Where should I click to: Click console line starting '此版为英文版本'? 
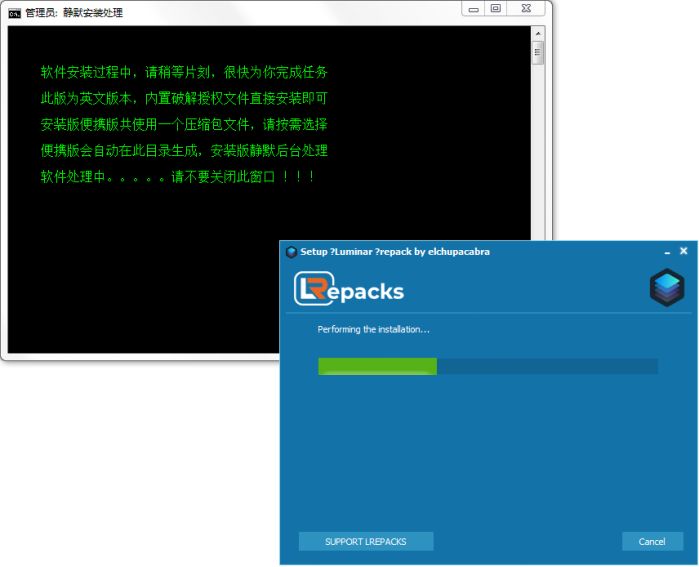[x=184, y=99]
